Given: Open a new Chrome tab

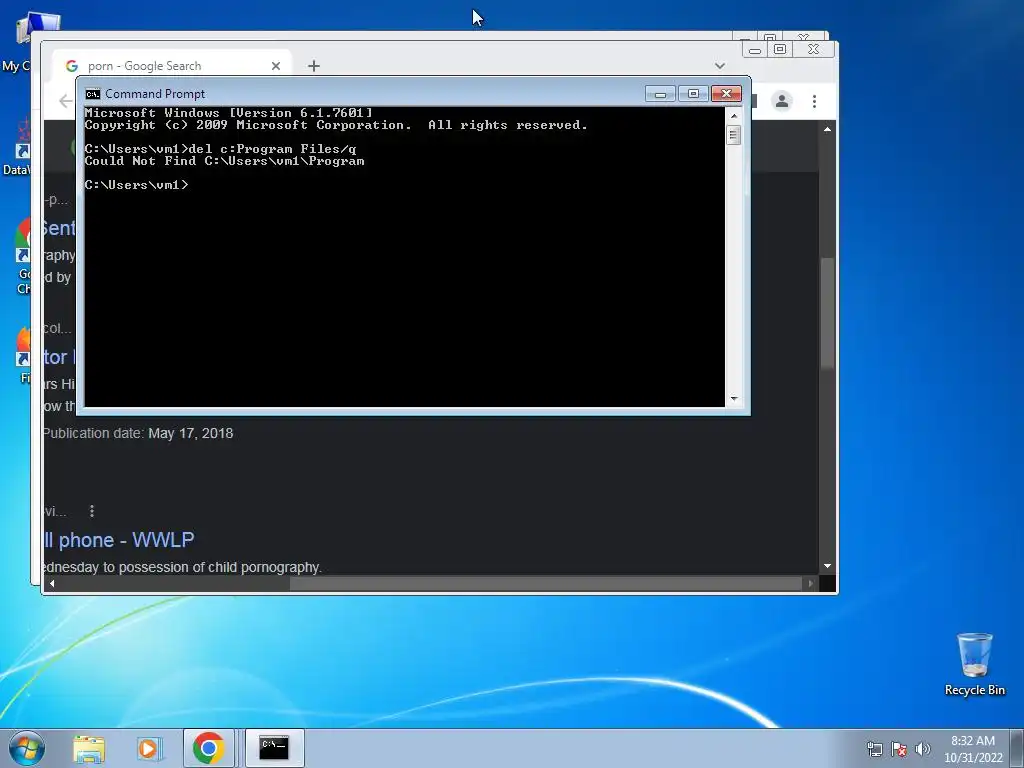Looking at the screenshot, I should pos(314,66).
